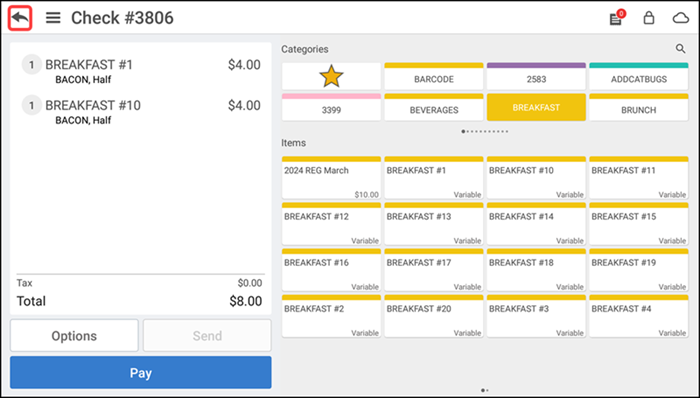The image size is (700, 398).
Task: Select the 3399 category
Action: click(331, 107)
